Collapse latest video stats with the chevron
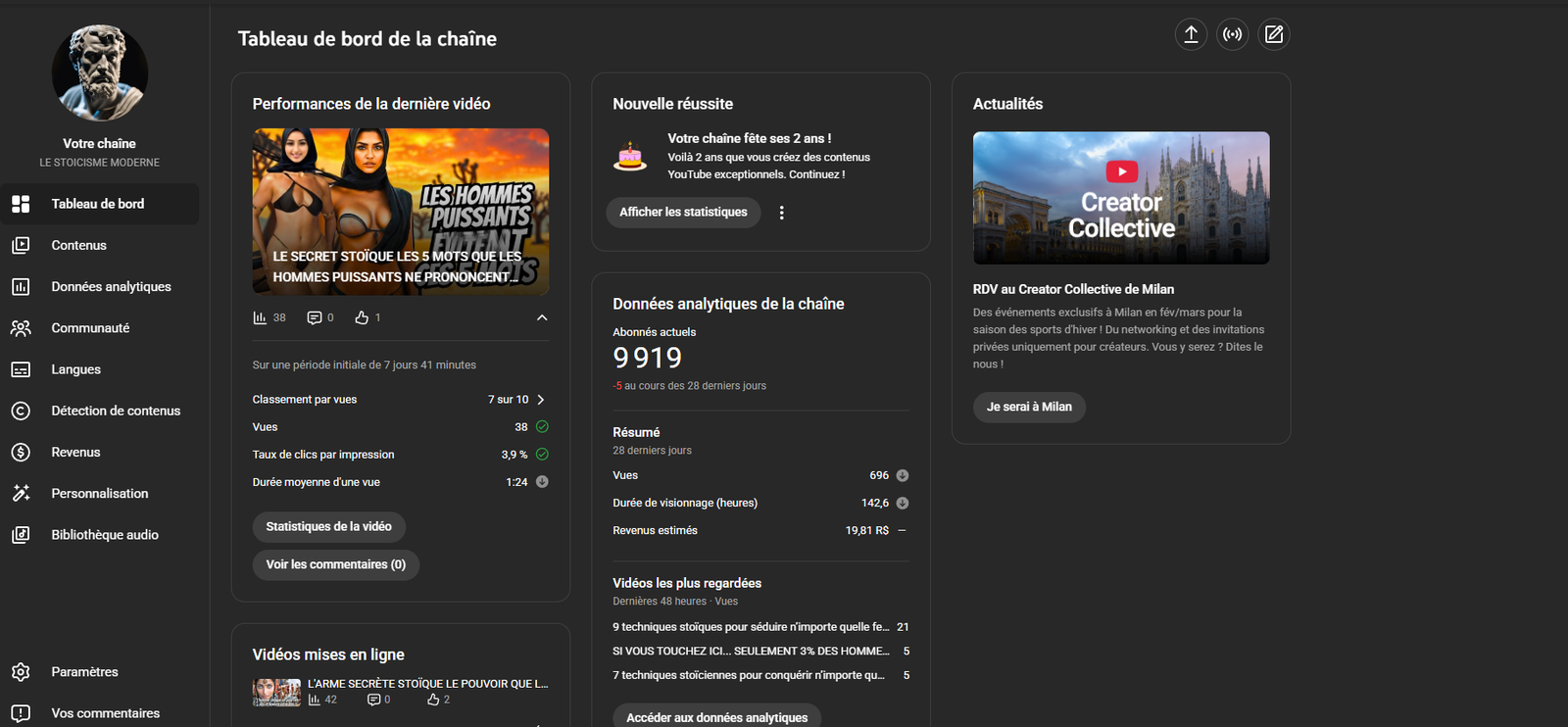Image resolution: width=1568 pixels, height=727 pixels. pos(542,317)
